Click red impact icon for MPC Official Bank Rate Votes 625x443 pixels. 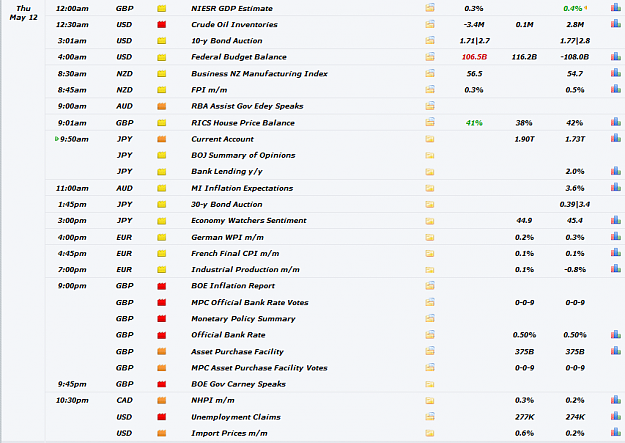(x=161, y=303)
